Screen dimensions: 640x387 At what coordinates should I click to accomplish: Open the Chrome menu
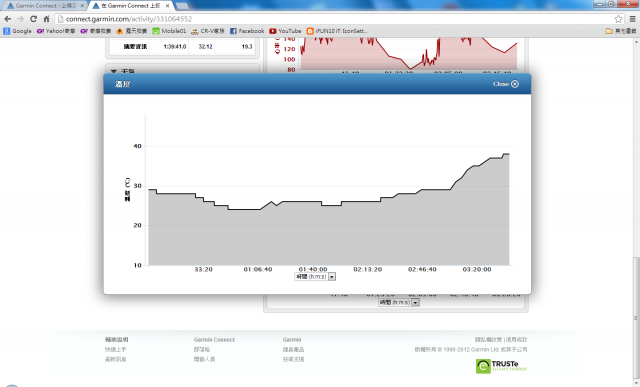[632, 19]
